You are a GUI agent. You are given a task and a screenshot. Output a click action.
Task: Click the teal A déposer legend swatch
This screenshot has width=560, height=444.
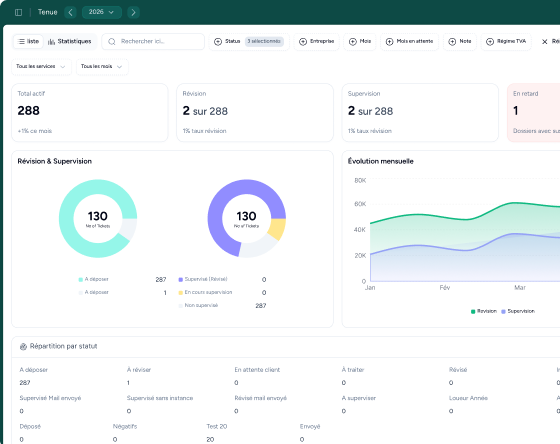81,279
